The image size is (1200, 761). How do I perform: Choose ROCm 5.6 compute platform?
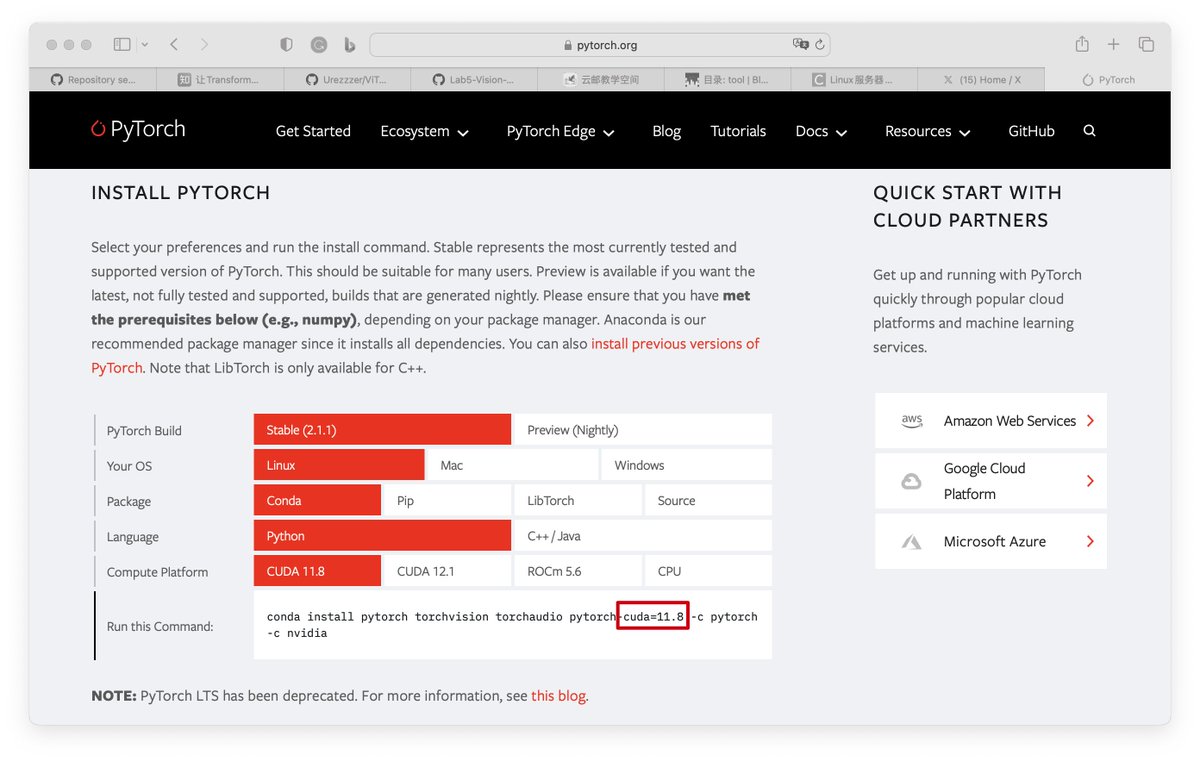577,571
